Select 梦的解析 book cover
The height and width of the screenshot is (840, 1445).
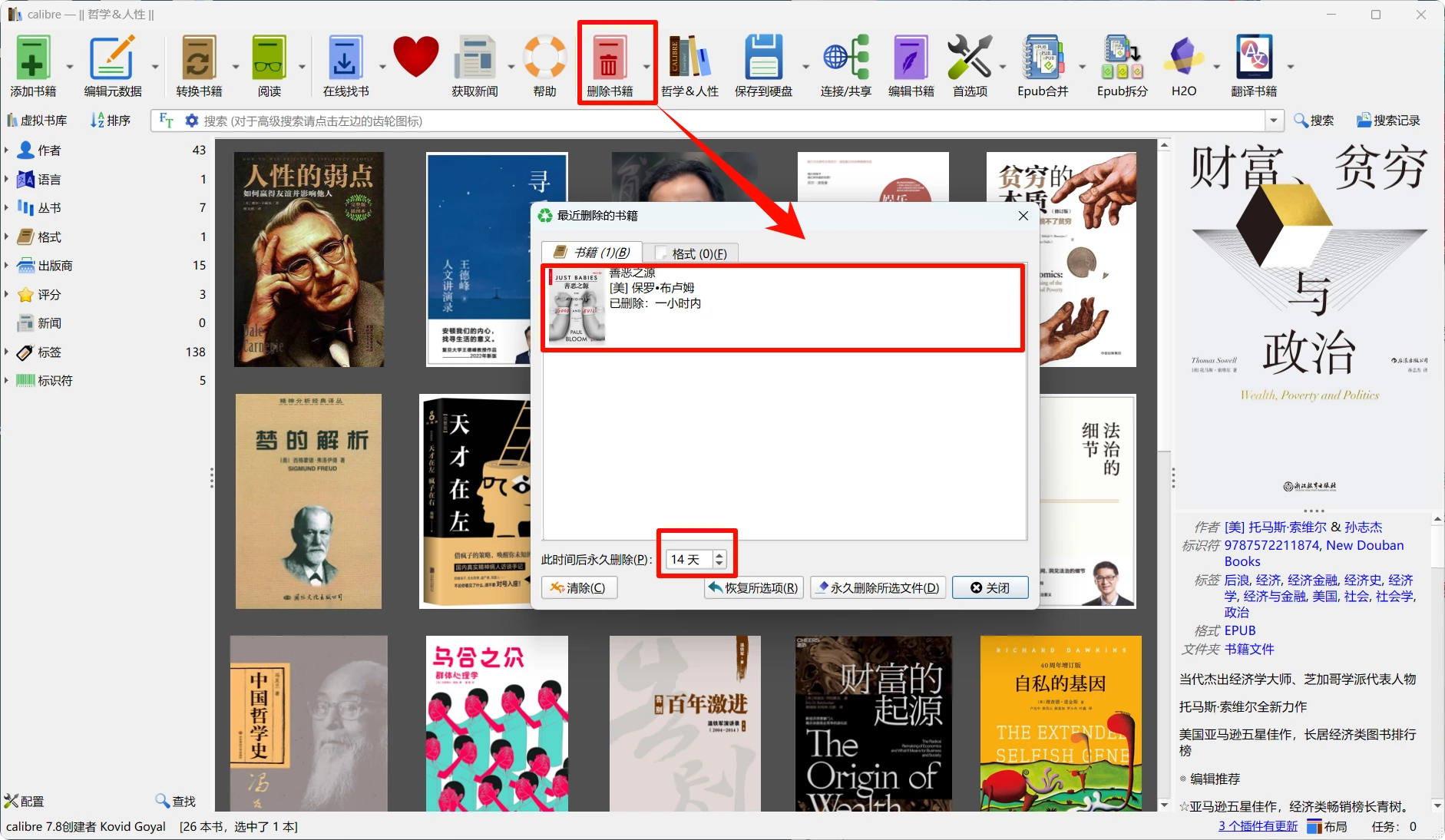(309, 501)
